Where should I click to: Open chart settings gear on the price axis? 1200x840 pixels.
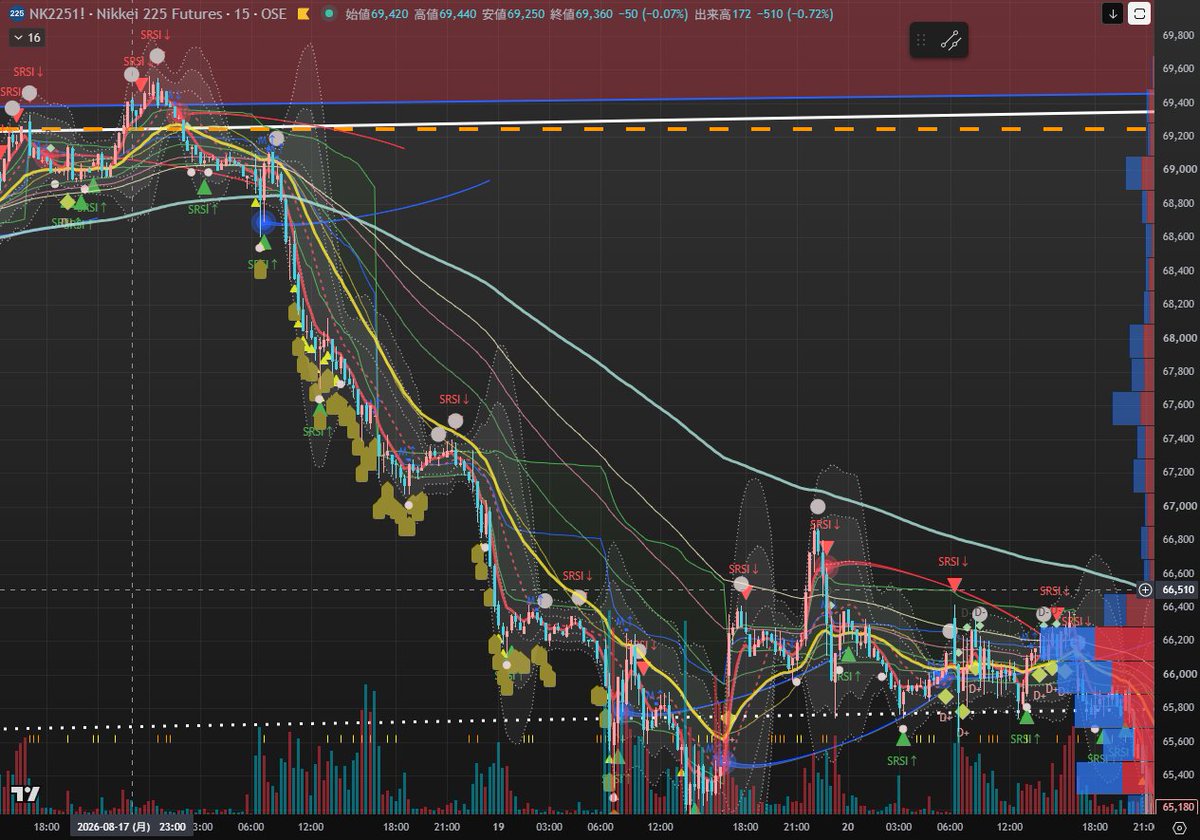pos(1178,828)
